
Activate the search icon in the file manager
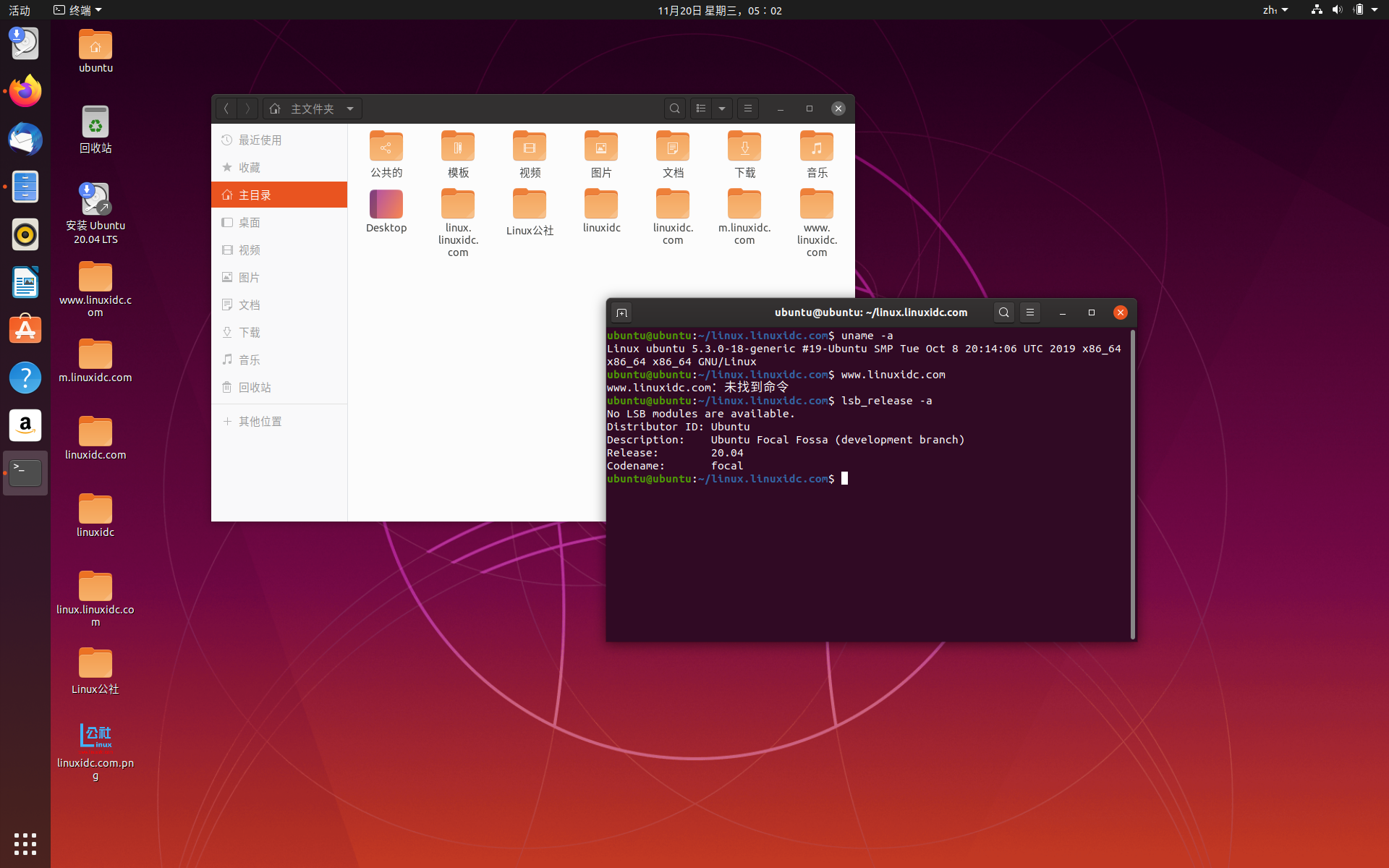(x=674, y=109)
